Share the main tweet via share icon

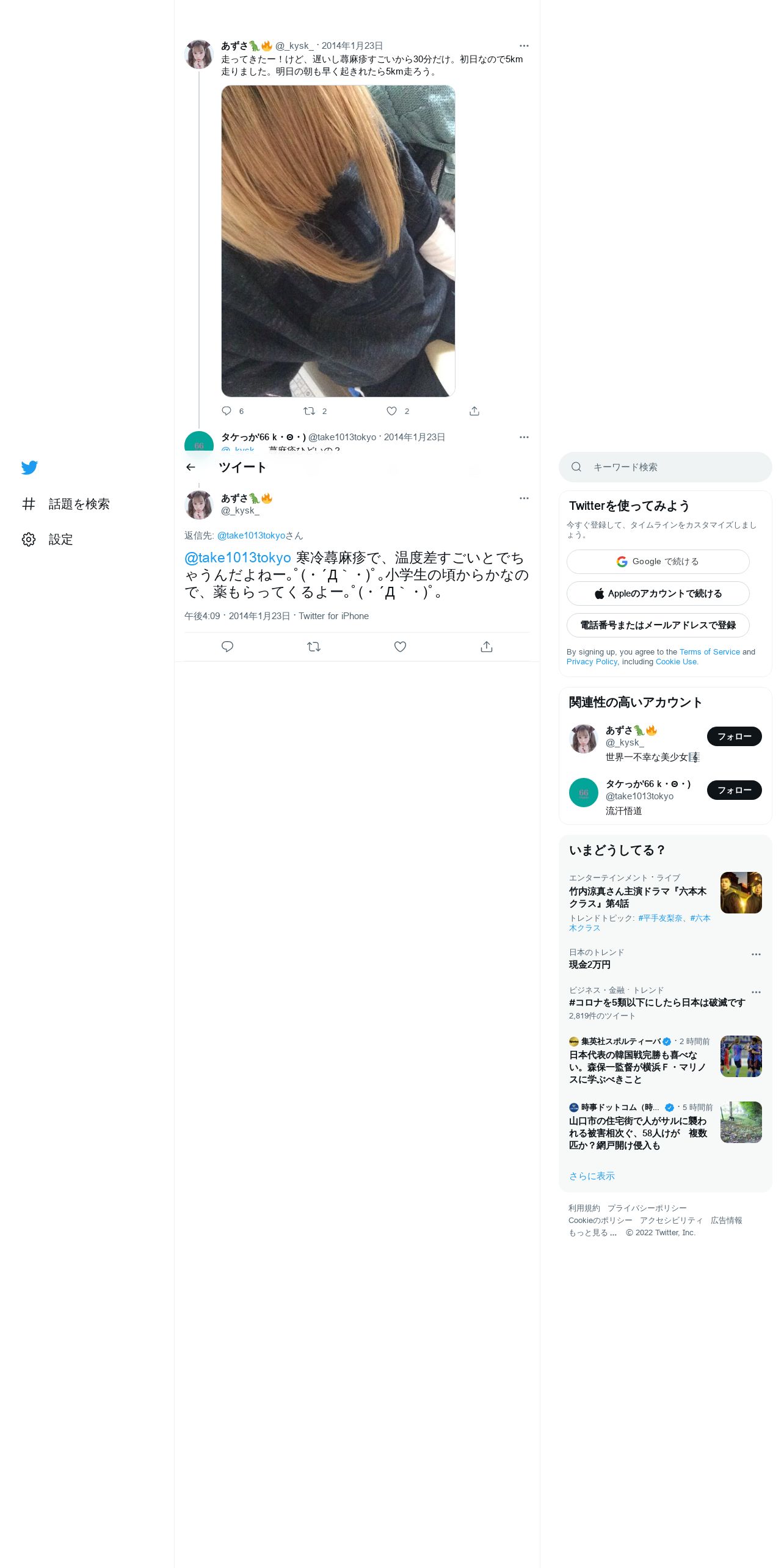click(x=487, y=647)
